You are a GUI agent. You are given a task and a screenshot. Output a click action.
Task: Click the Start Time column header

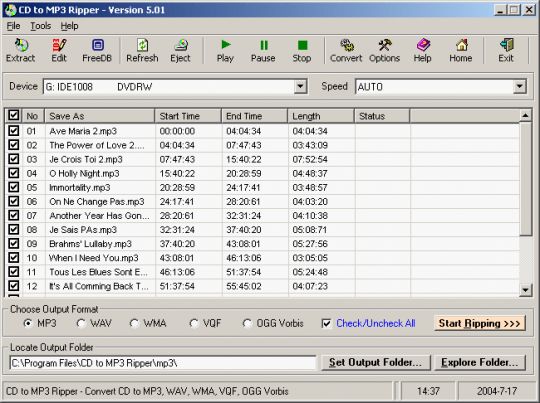188,116
